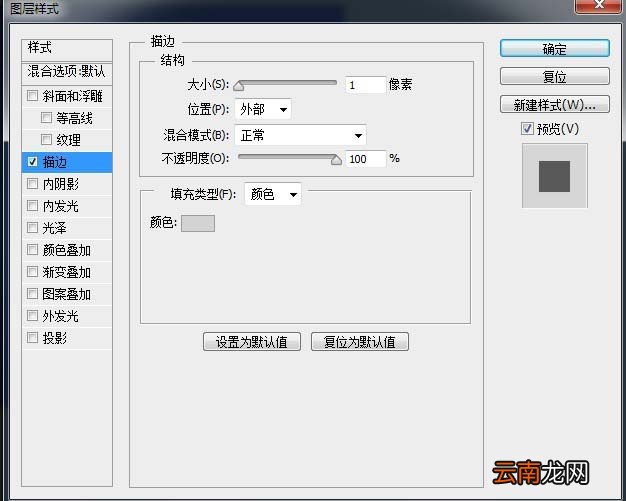The height and width of the screenshot is (501, 626).
Task: Select 混合选项:默认 in the left list
Action: [67, 72]
